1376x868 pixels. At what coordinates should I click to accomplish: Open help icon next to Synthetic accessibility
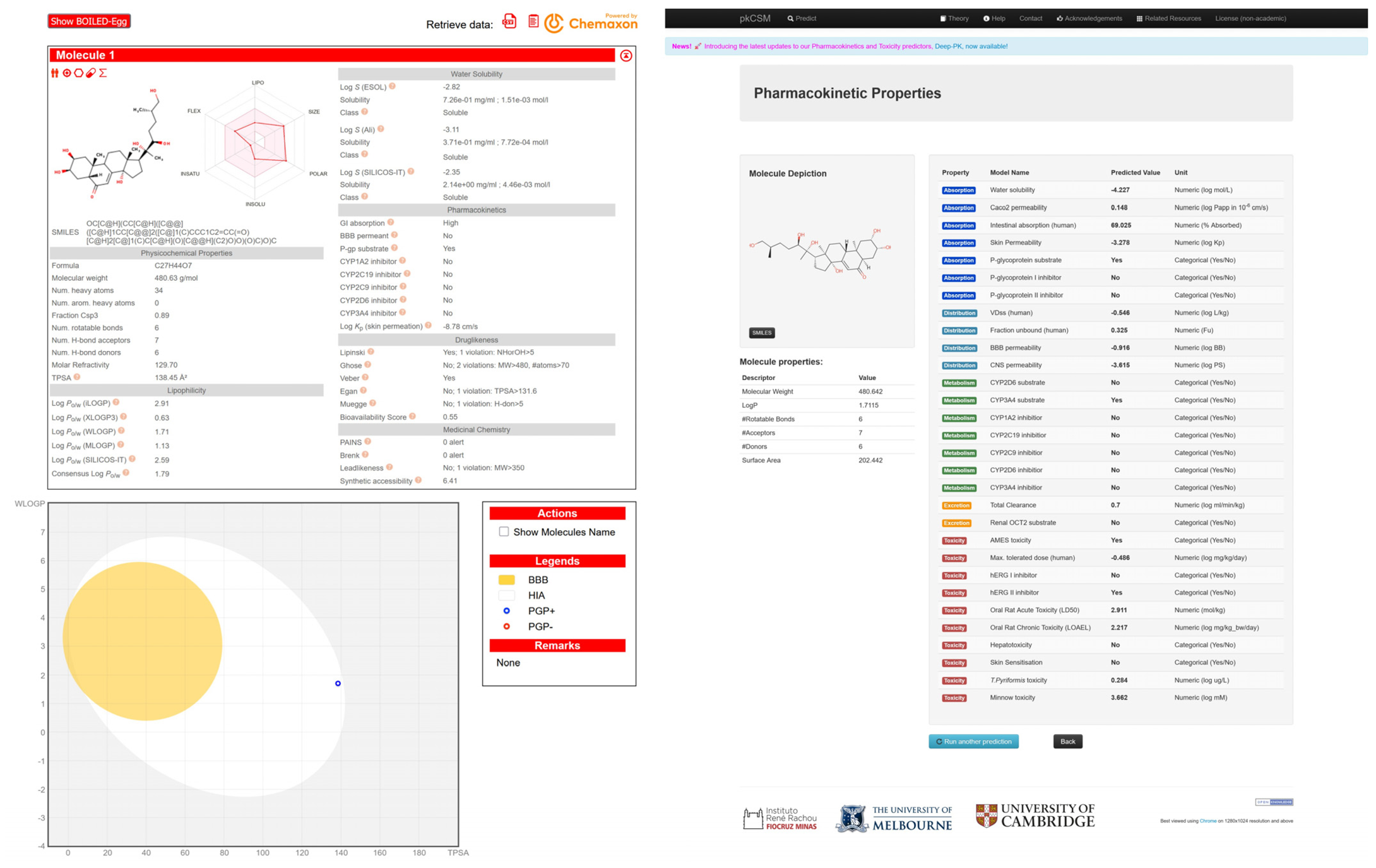click(418, 480)
